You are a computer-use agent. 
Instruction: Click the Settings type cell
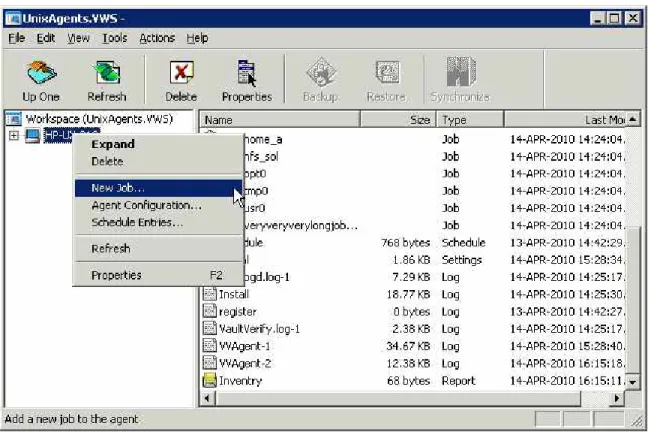click(x=462, y=260)
